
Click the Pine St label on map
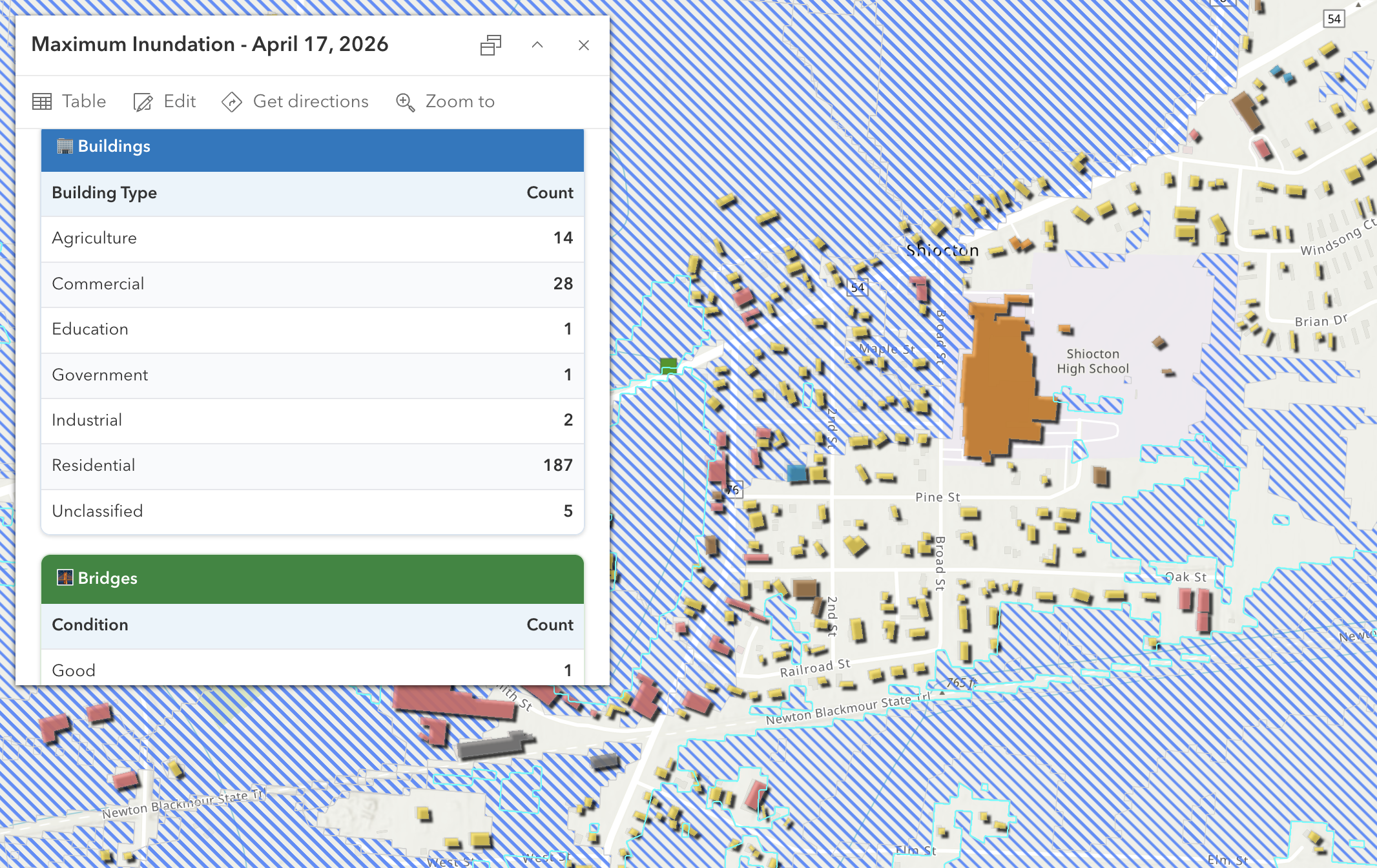coord(938,497)
